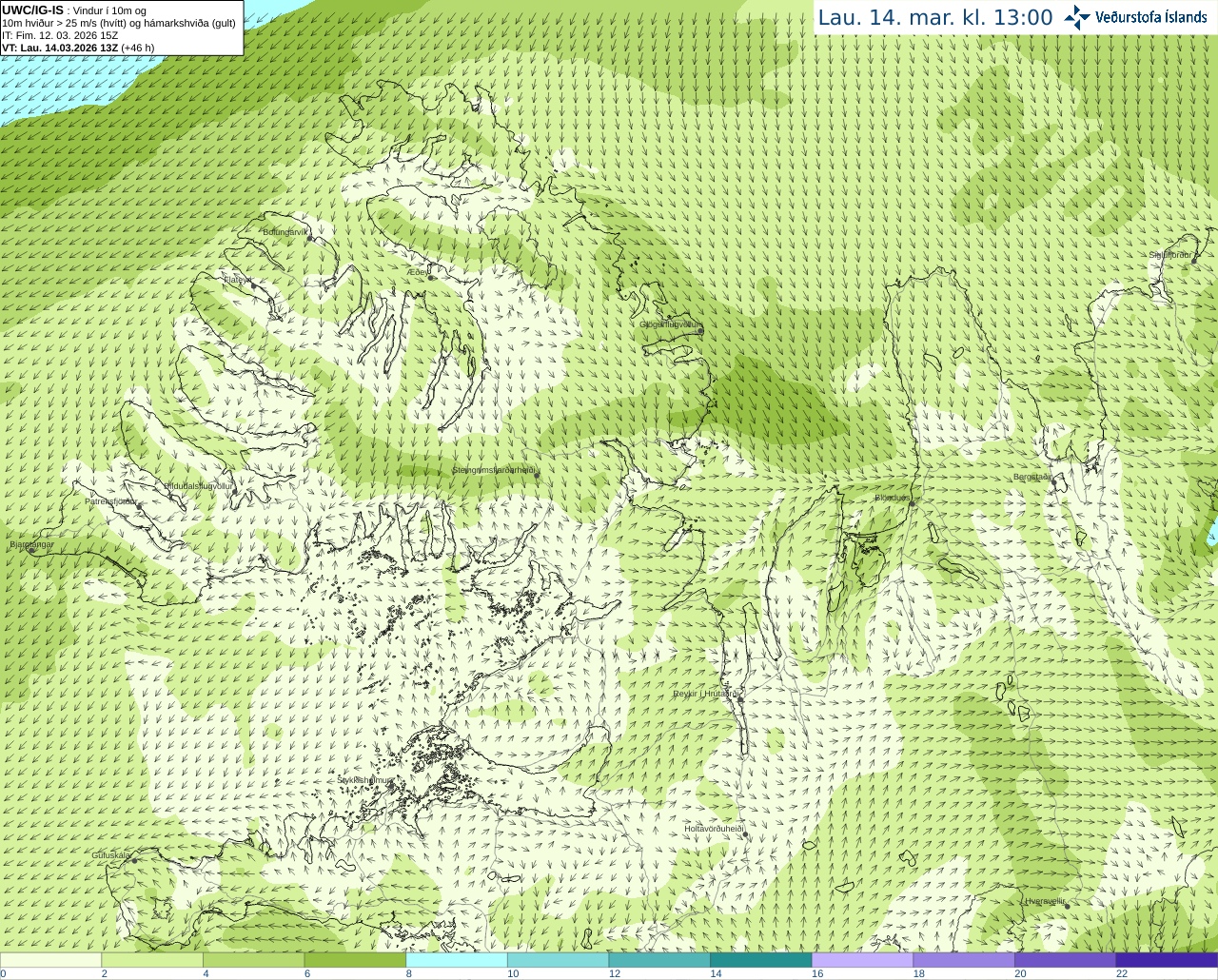Click the 18–20 m/s purple legend swatch
Viewport: 1218px width, 980px height.
point(964,959)
